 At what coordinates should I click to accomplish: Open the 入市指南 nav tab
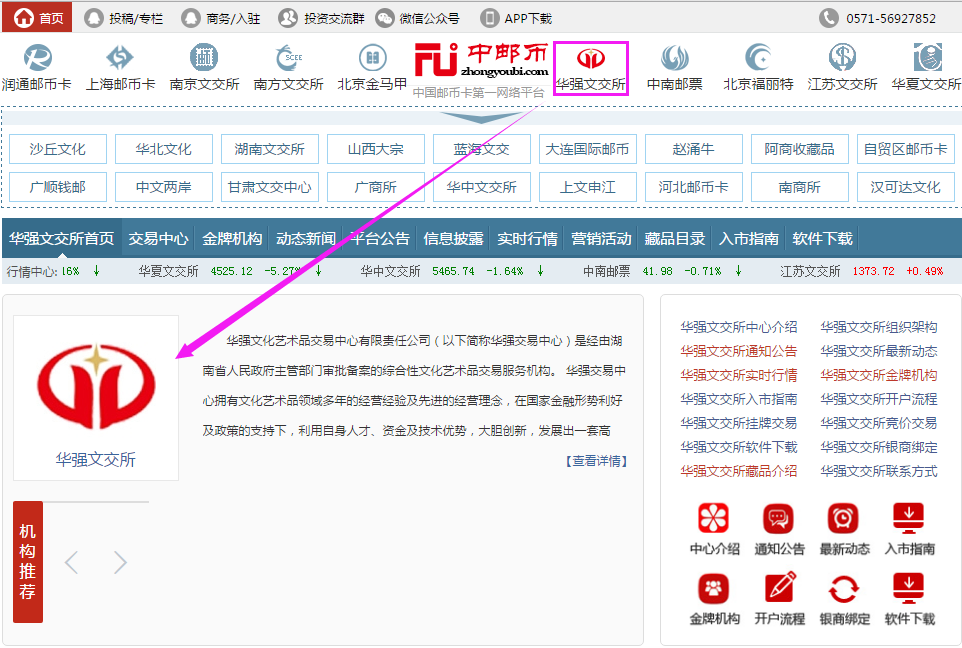748,239
